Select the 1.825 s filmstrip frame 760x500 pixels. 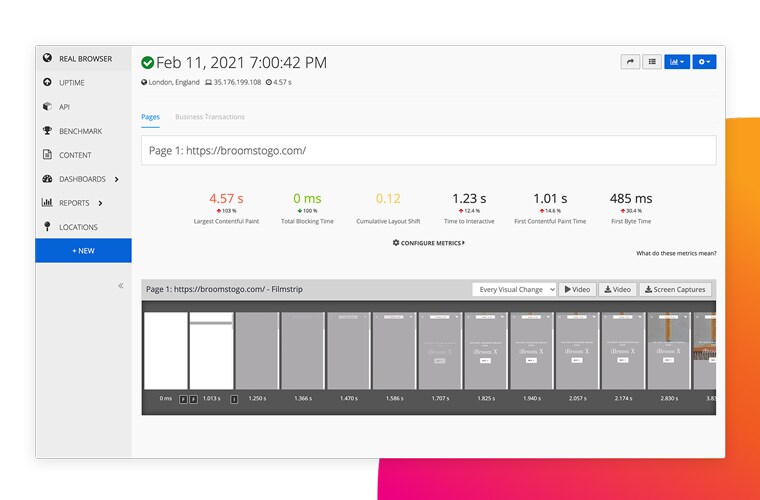point(486,350)
